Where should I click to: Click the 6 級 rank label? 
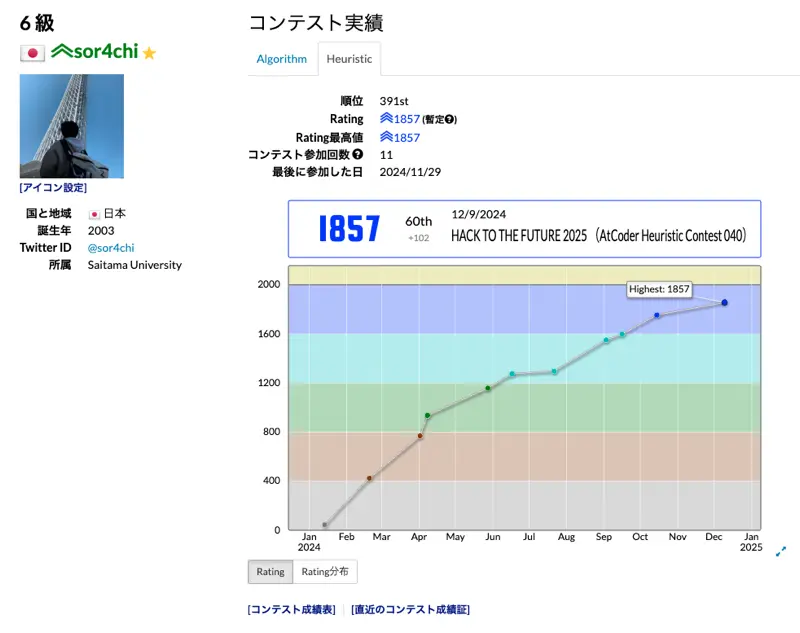tap(37, 23)
